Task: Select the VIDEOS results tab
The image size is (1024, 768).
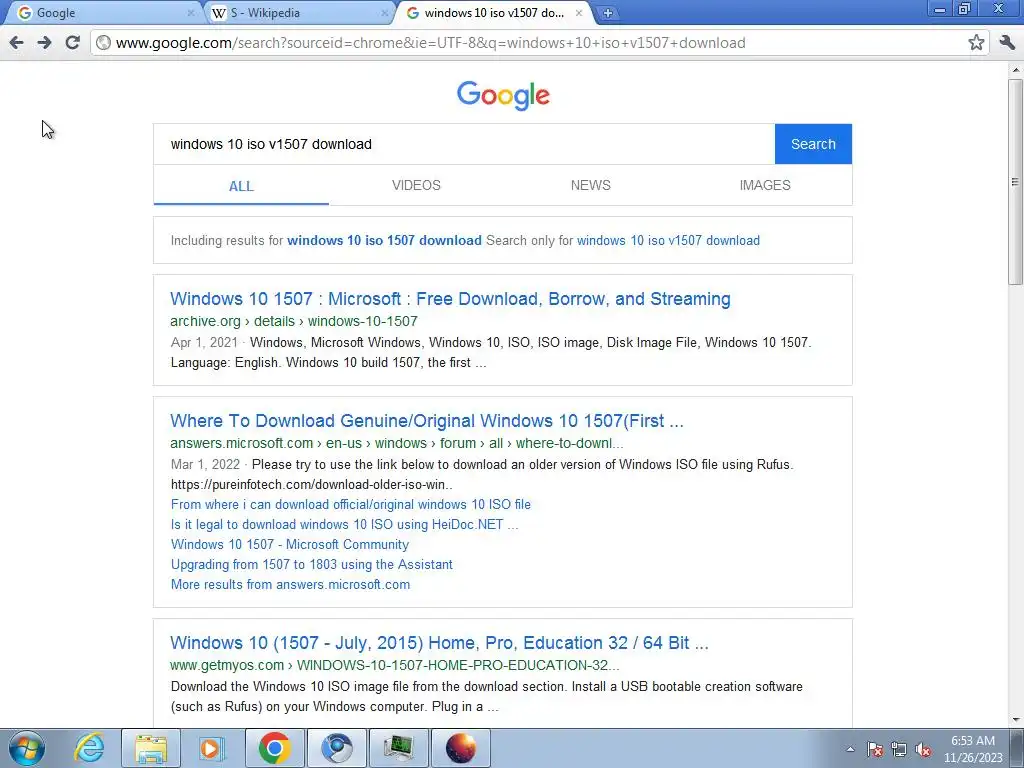Action: click(416, 185)
